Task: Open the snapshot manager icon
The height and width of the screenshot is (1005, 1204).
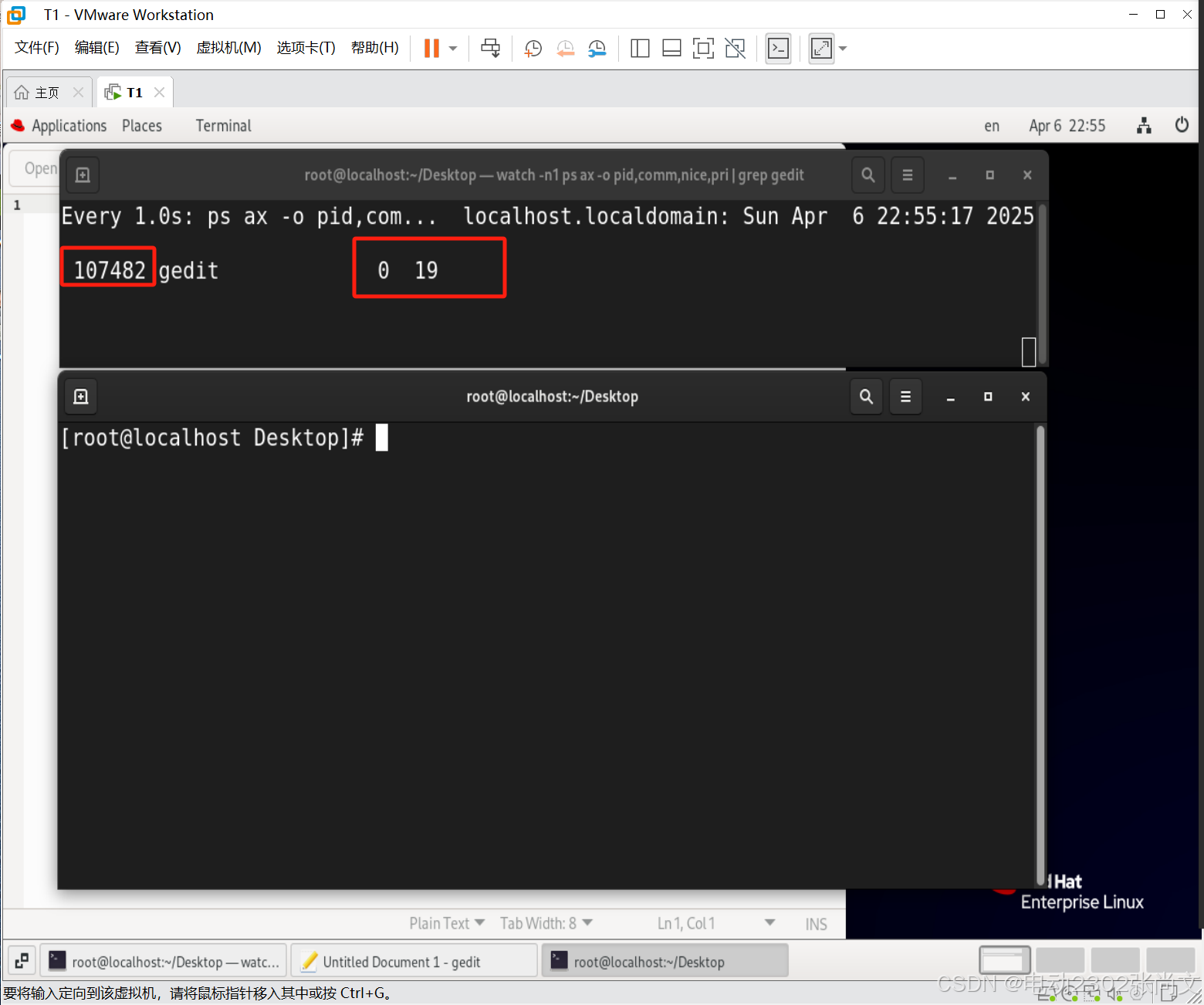Action: pos(597,49)
